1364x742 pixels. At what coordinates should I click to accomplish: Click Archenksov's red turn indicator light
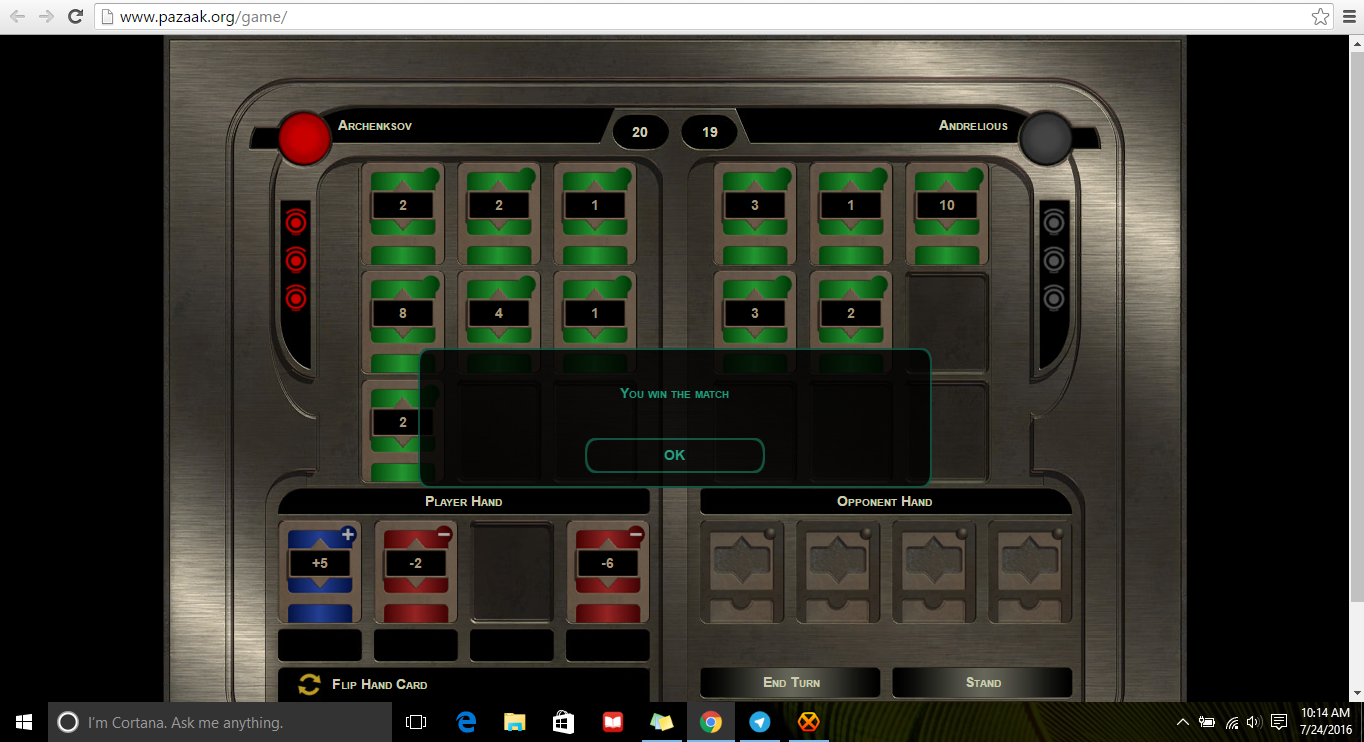point(304,138)
